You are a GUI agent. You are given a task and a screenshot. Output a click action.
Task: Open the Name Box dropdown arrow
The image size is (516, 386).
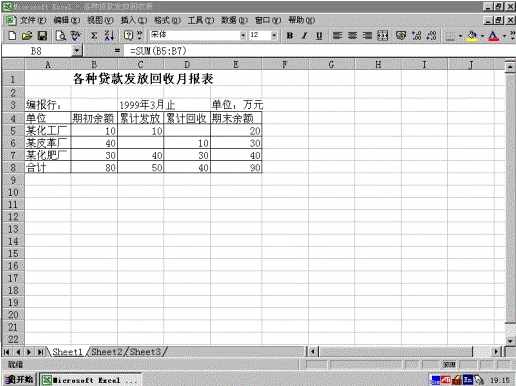pos(77,51)
